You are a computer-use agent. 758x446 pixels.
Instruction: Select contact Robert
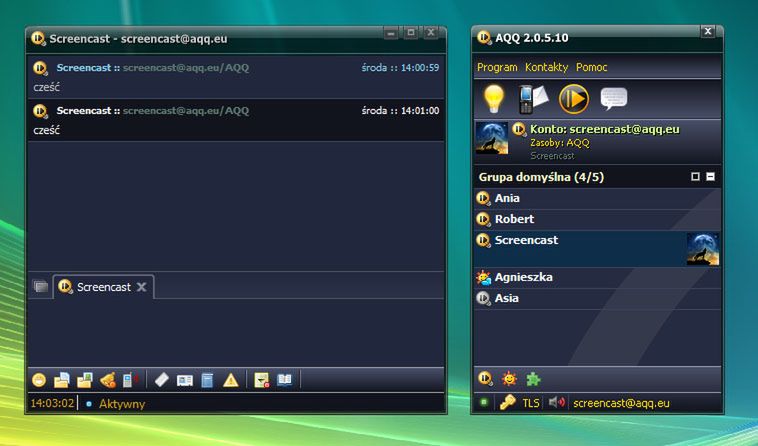pos(597,219)
